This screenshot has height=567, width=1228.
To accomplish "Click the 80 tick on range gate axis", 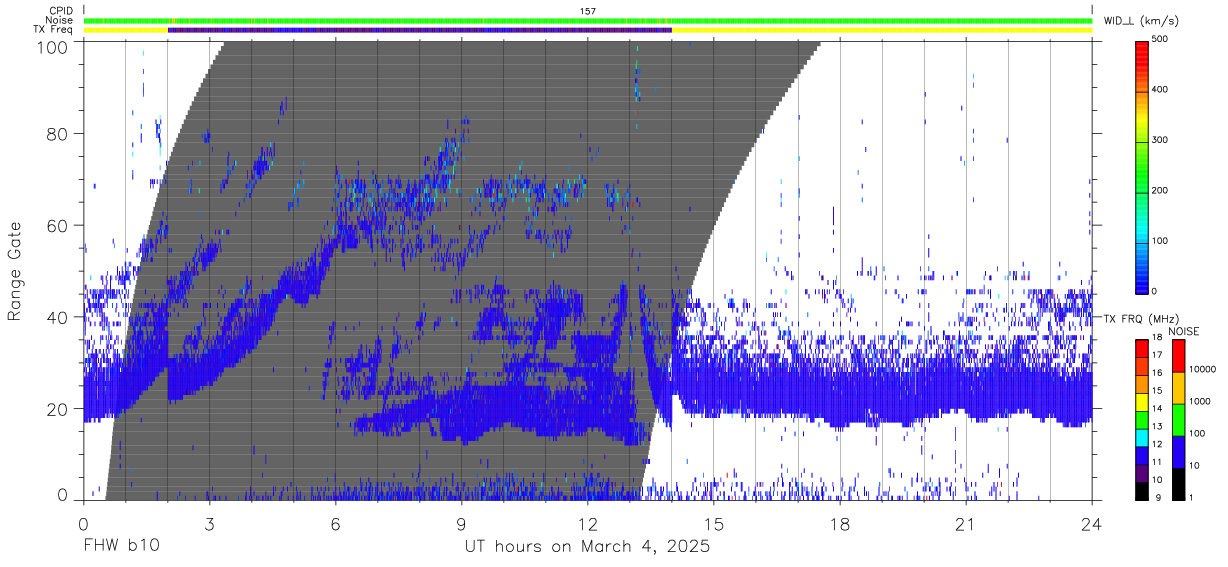I will 59,134.
